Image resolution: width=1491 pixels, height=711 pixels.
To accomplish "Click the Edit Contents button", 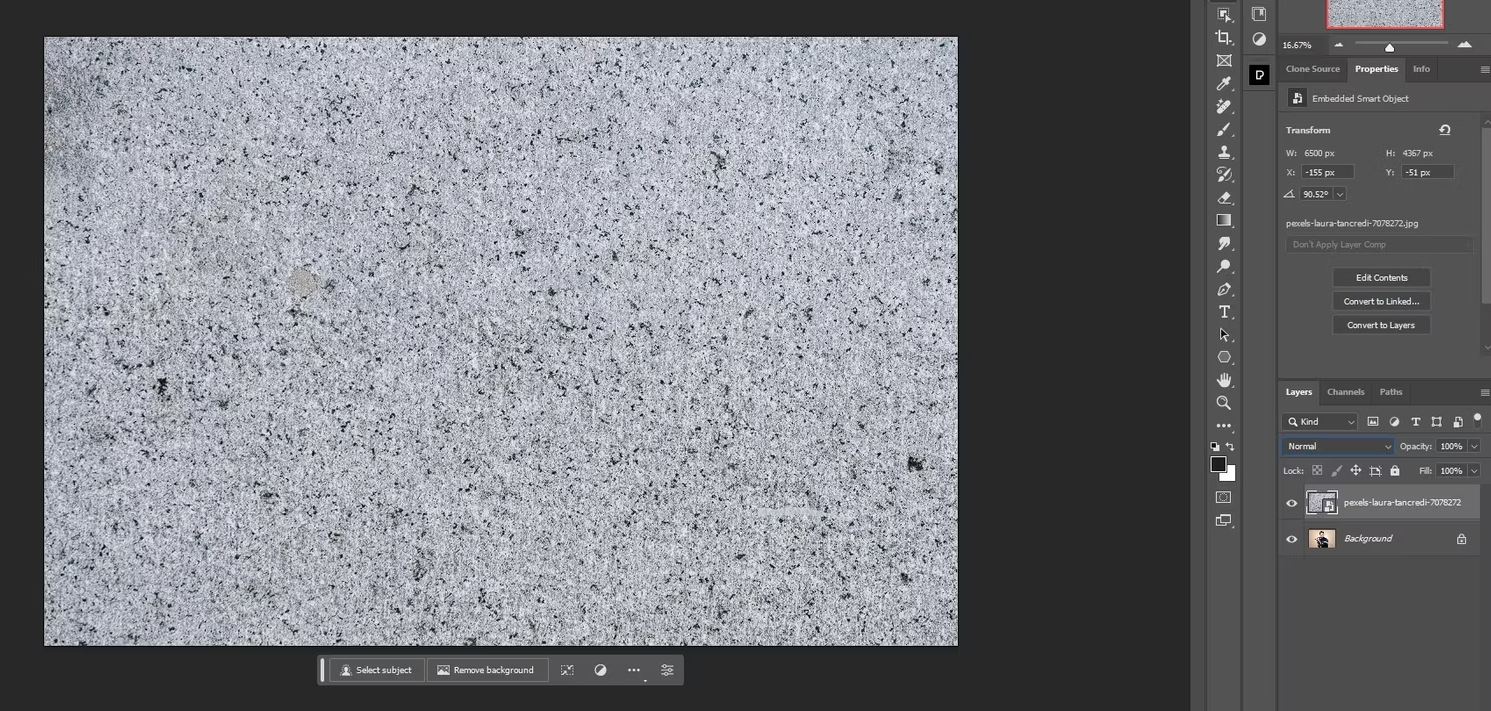I will pos(1382,278).
